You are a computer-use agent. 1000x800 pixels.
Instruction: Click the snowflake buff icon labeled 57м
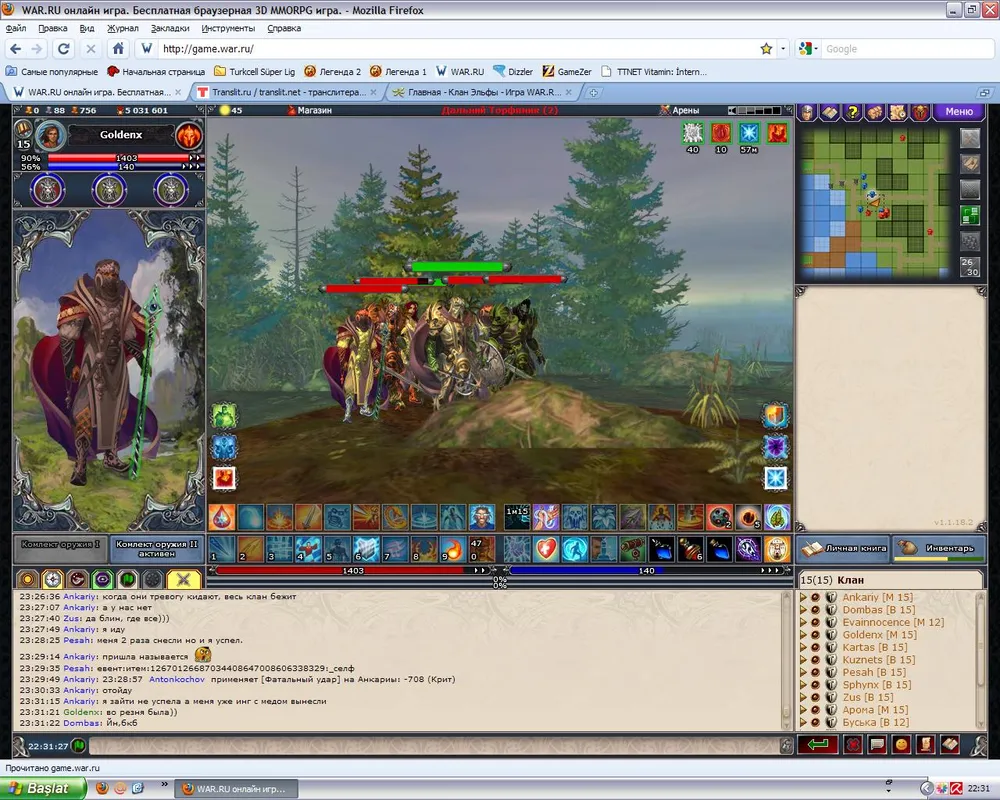click(x=748, y=133)
